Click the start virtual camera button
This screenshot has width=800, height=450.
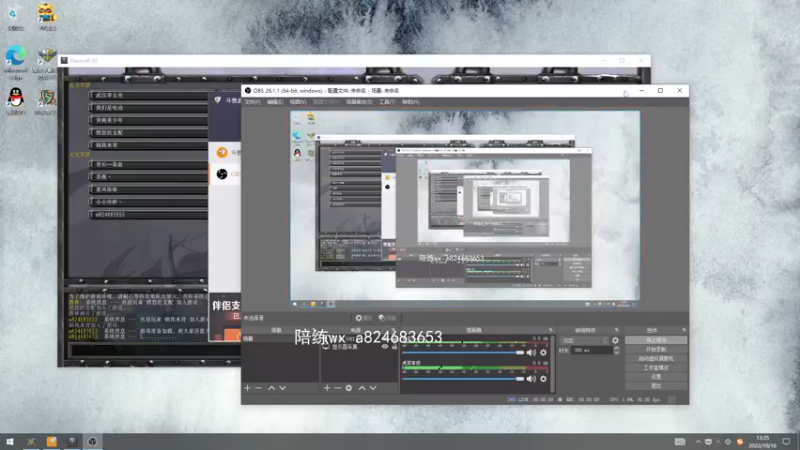pos(656,359)
